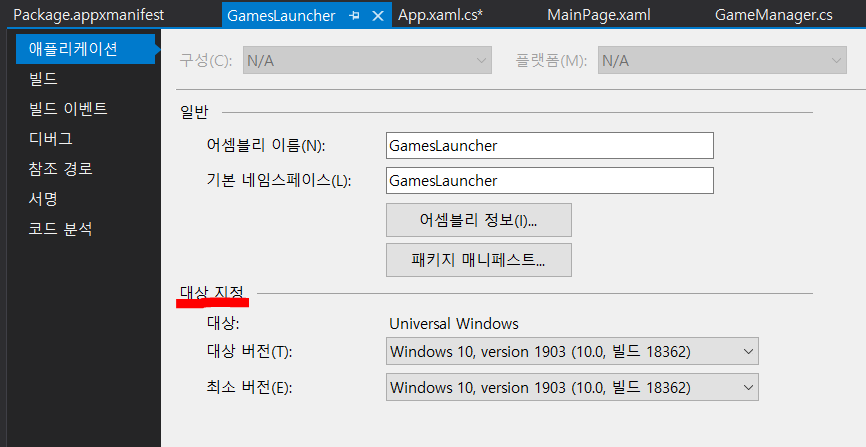Click the 패키지 매니페스트... button
Viewport: 866px width, 447px height.
(x=478, y=260)
